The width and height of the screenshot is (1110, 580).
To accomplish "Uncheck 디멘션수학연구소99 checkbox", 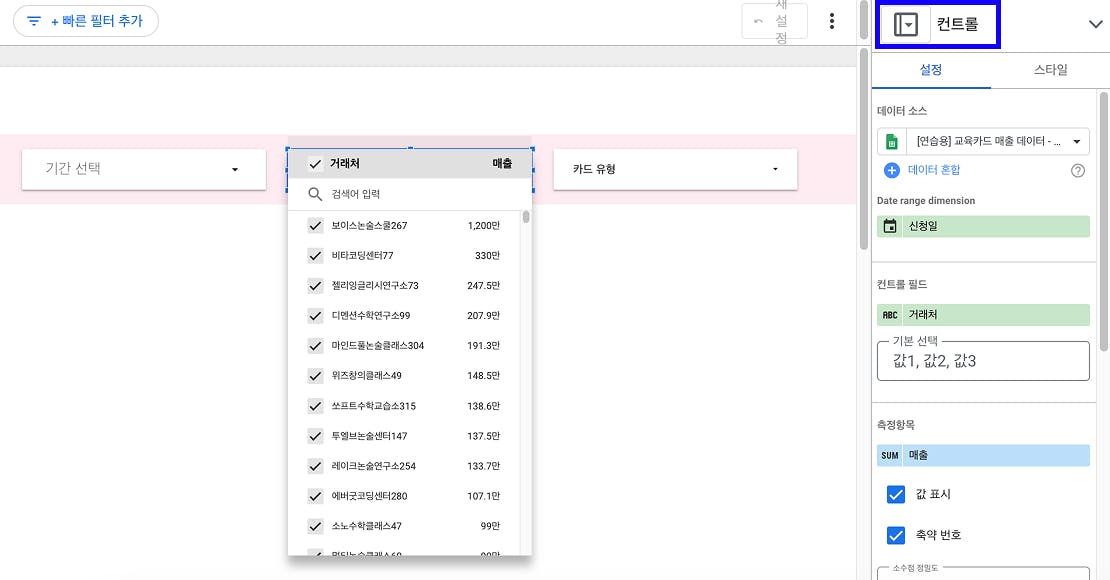I will click(315, 316).
